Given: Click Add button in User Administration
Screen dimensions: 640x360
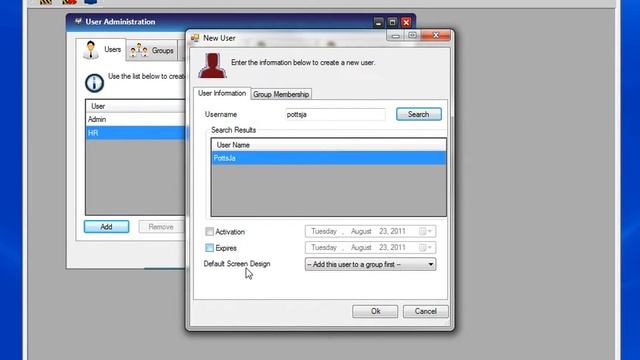Looking at the screenshot, I should (107, 227).
